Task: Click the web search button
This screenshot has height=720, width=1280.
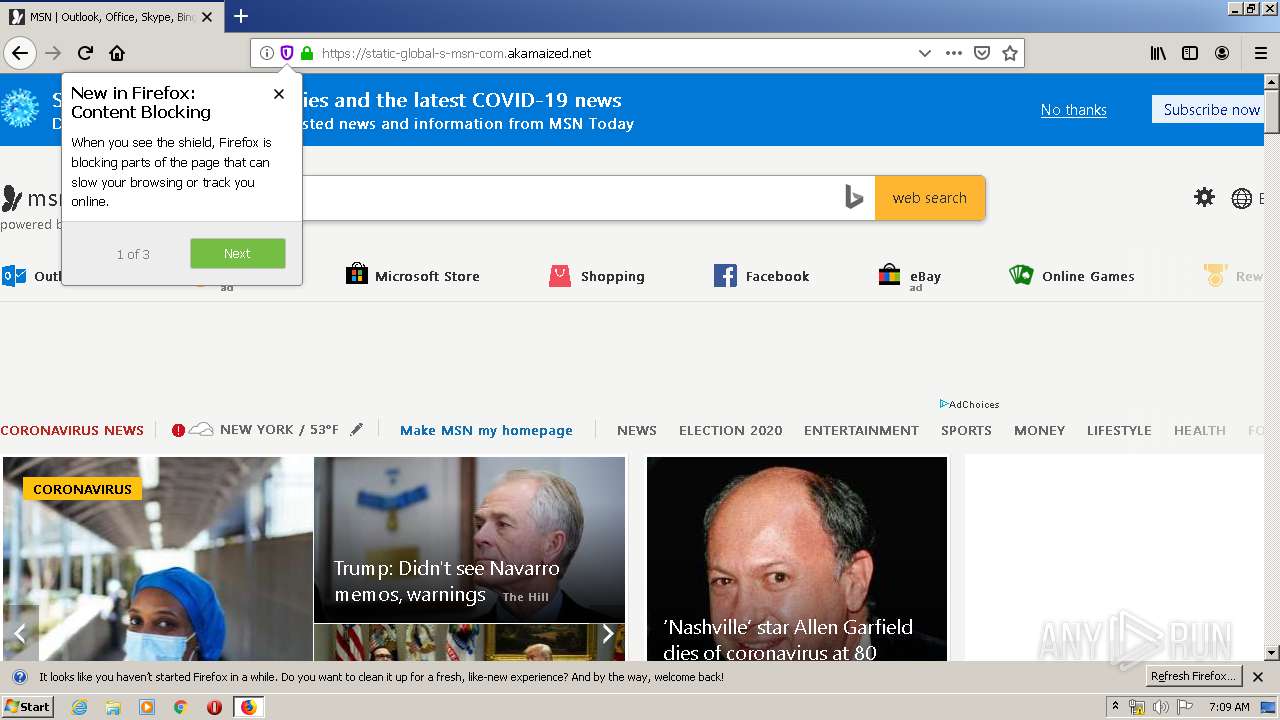Action: click(930, 198)
